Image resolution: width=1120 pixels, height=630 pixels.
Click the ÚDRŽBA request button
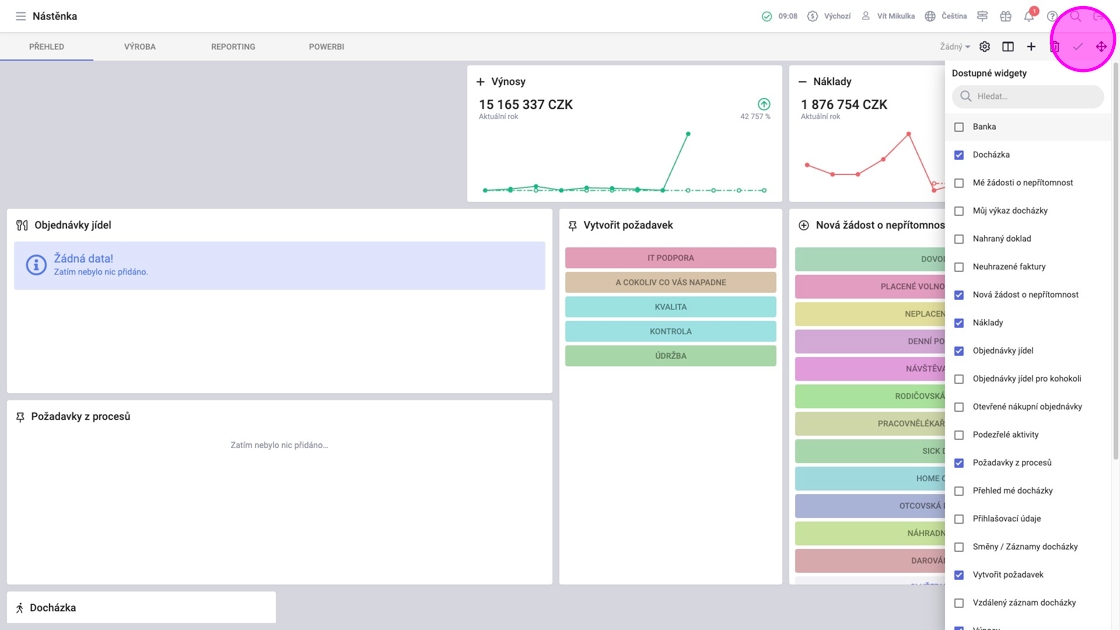click(671, 356)
